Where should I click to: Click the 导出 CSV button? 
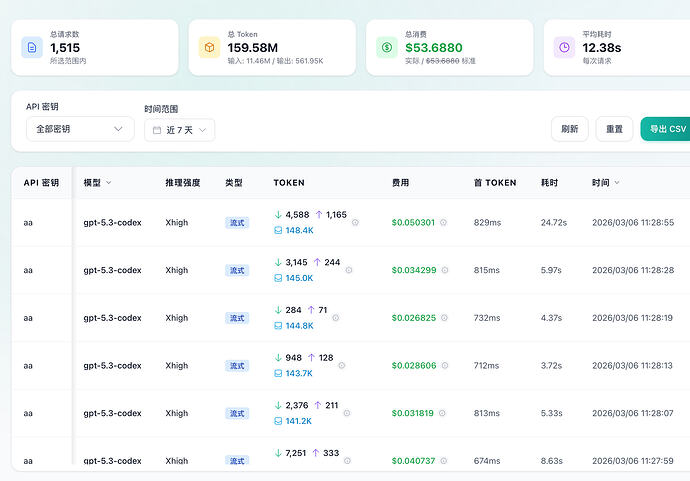click(666, 129)
